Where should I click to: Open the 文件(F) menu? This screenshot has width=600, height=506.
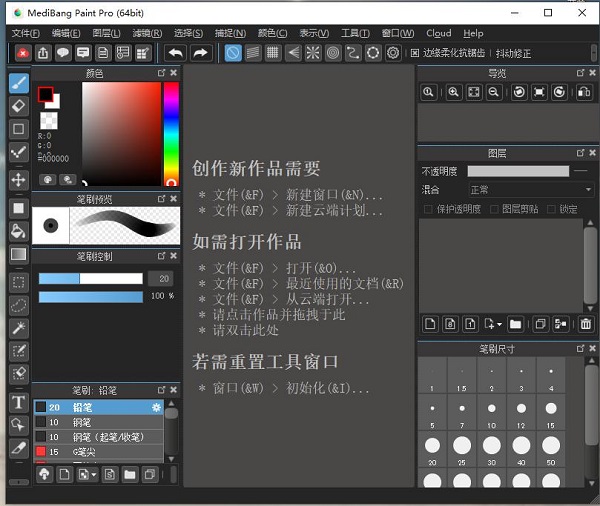pyautogui.click(x=25, y=33)
